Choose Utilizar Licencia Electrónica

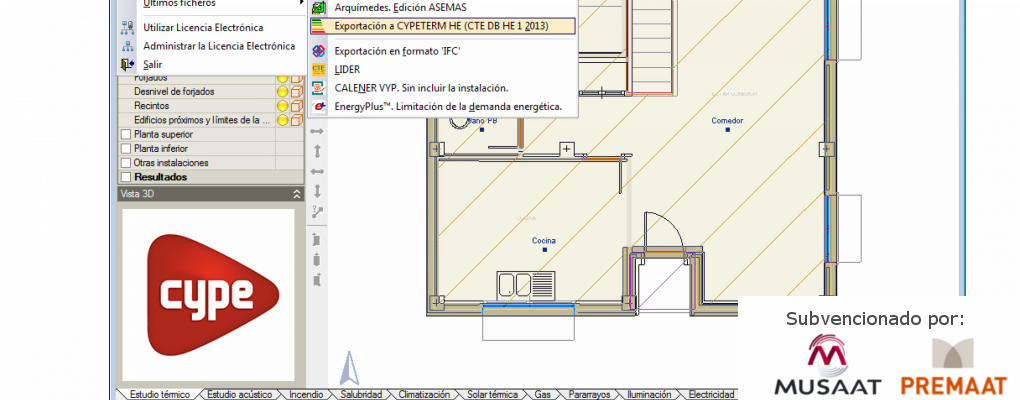coord(203,27)
